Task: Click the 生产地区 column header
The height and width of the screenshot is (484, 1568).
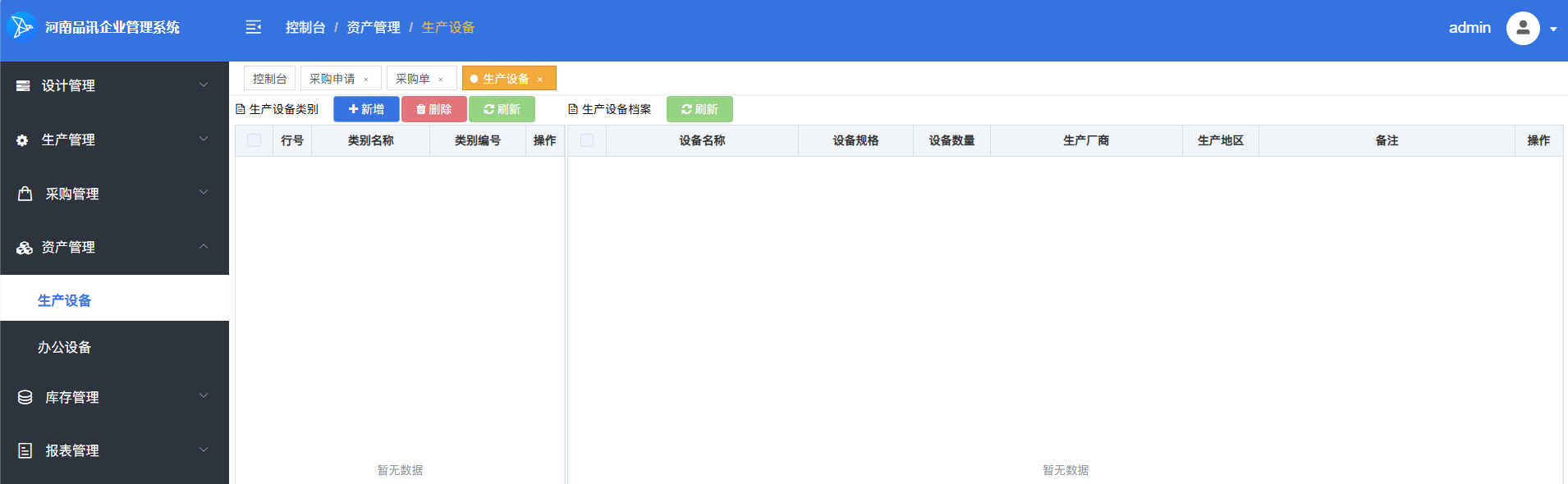Action: 1221,140
